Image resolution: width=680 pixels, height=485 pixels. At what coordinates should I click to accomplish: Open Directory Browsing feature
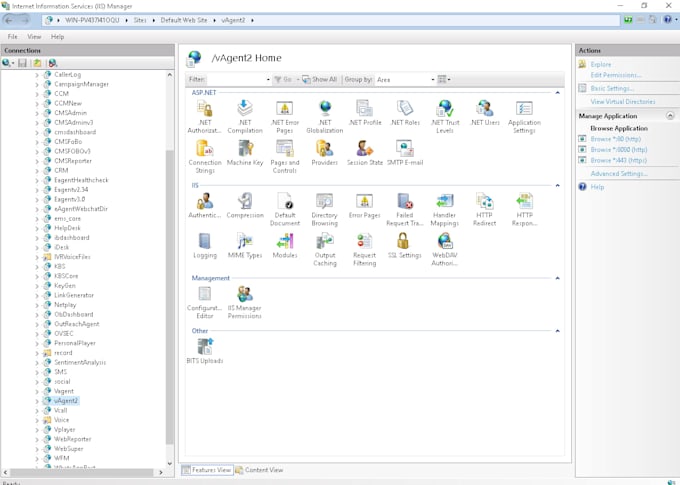click(x=325, y=209)
